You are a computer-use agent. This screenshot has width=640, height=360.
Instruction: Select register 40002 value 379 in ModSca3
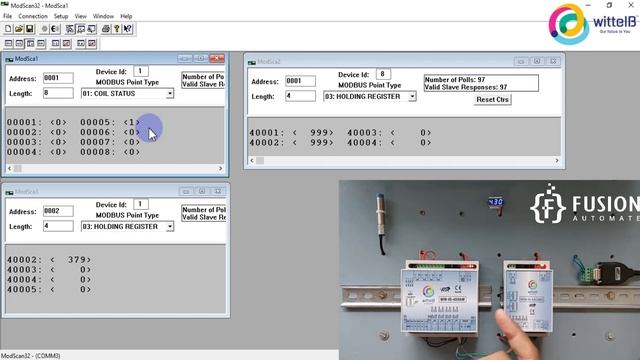coord(71,260)
